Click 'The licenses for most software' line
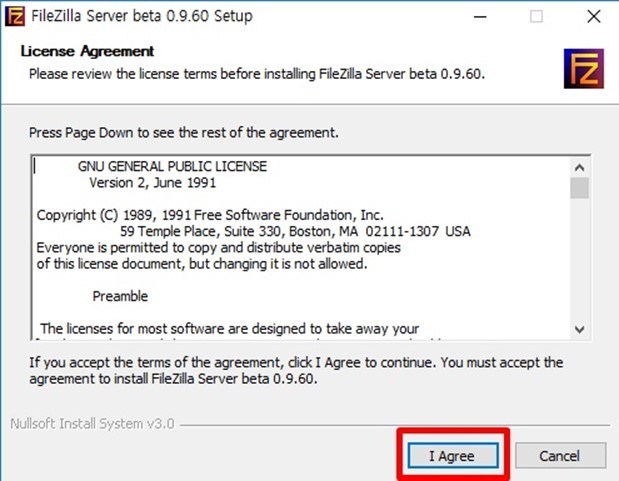619x481 pixels. [229, 329]
